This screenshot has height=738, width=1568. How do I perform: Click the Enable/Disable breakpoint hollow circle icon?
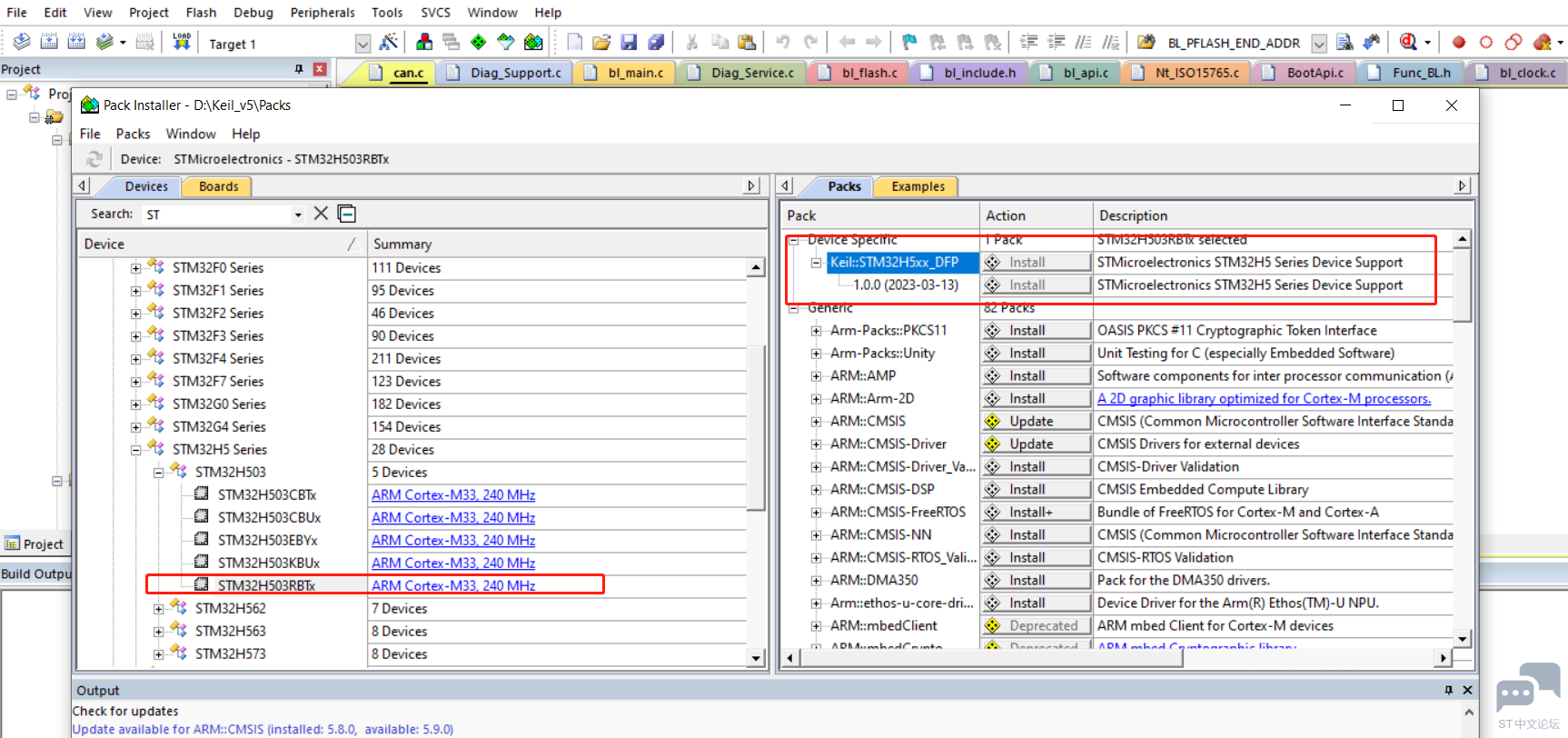click(1486, 42)
